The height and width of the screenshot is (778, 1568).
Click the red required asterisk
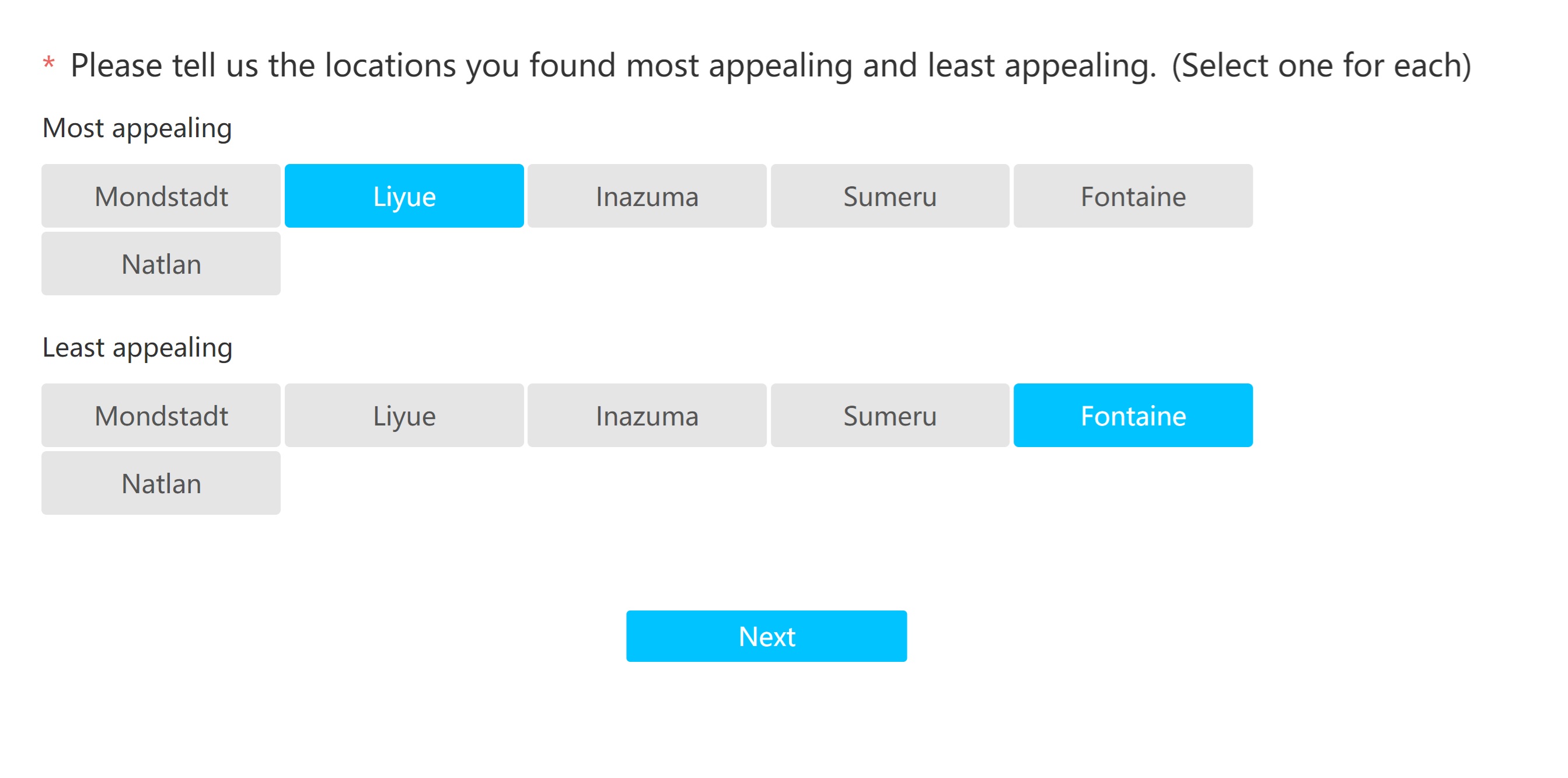(48, 63)
